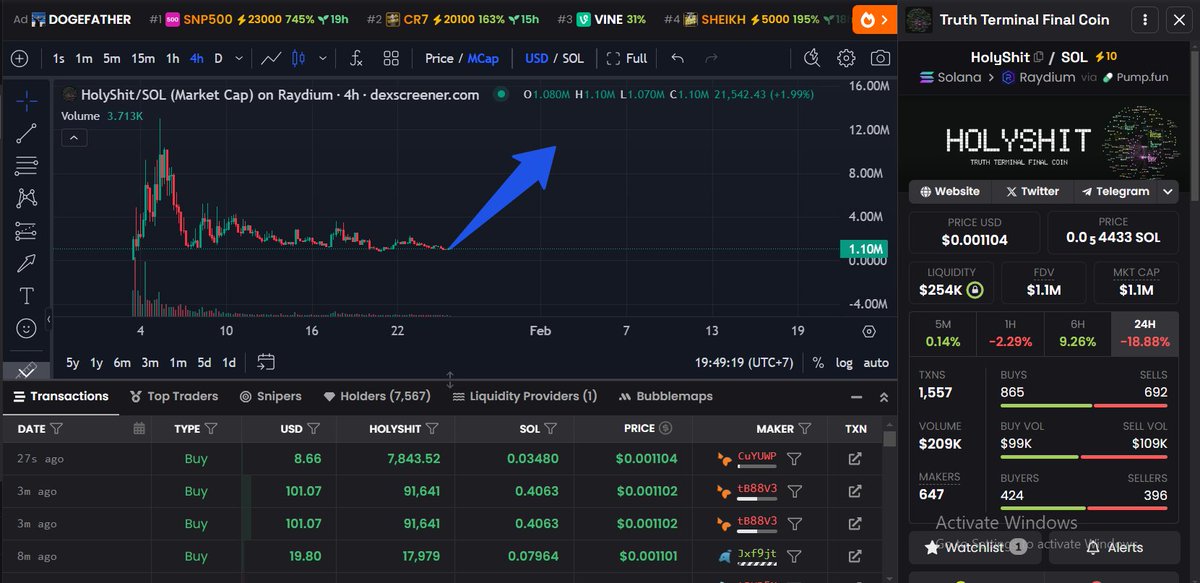The height and width of the screenshot is (583, 1200).
Task: Filter by maker CuYUWP
Action: coord(794,459)
